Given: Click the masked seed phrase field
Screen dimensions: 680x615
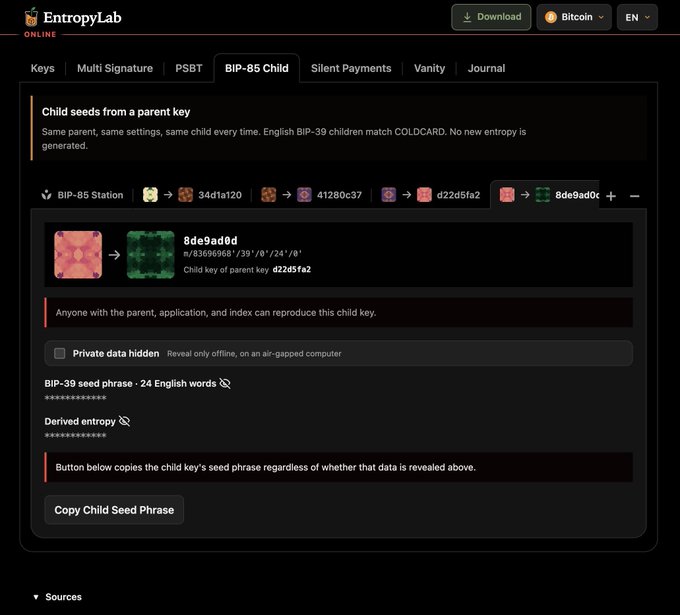Looking at the screenshot, I should pyautogui.click(x=75, y=398).
